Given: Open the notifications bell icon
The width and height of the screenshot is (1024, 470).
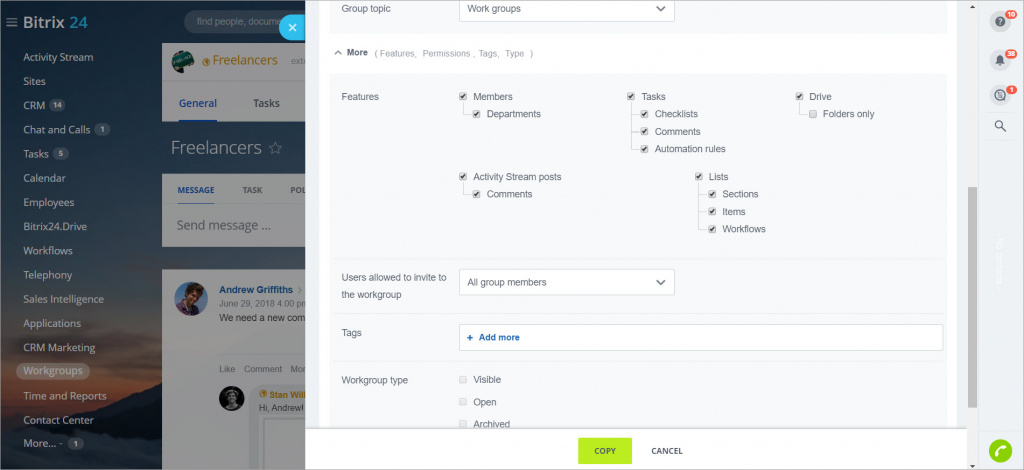Looking at the screenshot, I should 1000,60.
